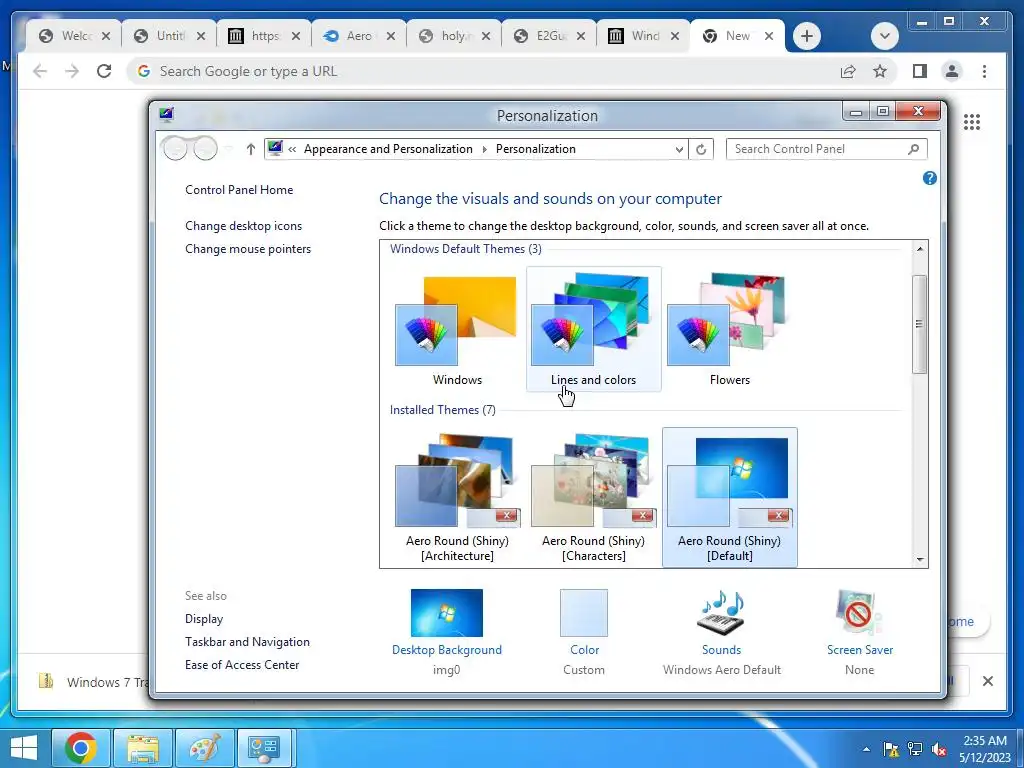
Task: Click the network tray icon
Action: pyautogui.click(x=915, y=749)
